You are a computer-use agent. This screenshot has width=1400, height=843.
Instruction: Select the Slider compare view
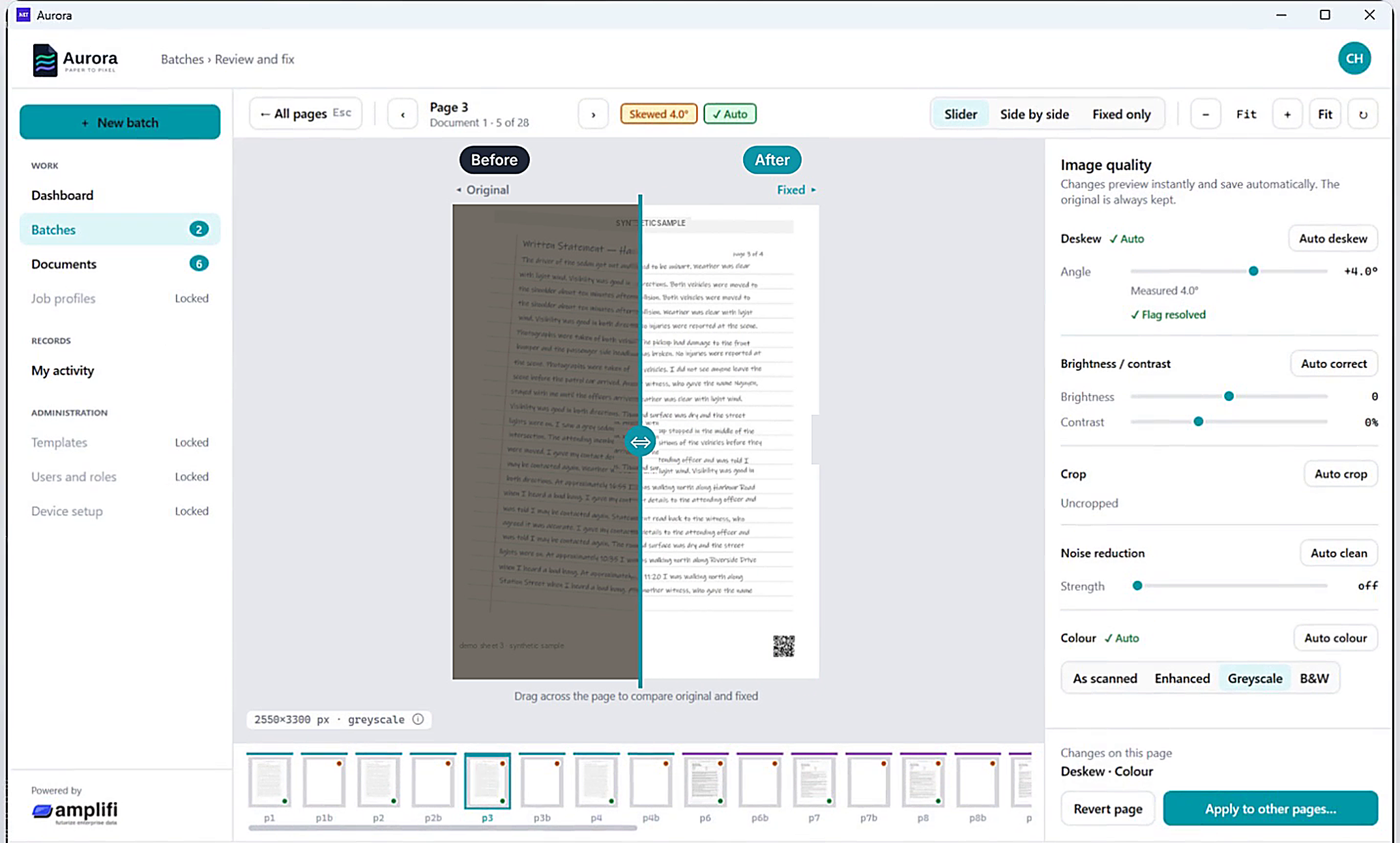[x=960, y=115]
